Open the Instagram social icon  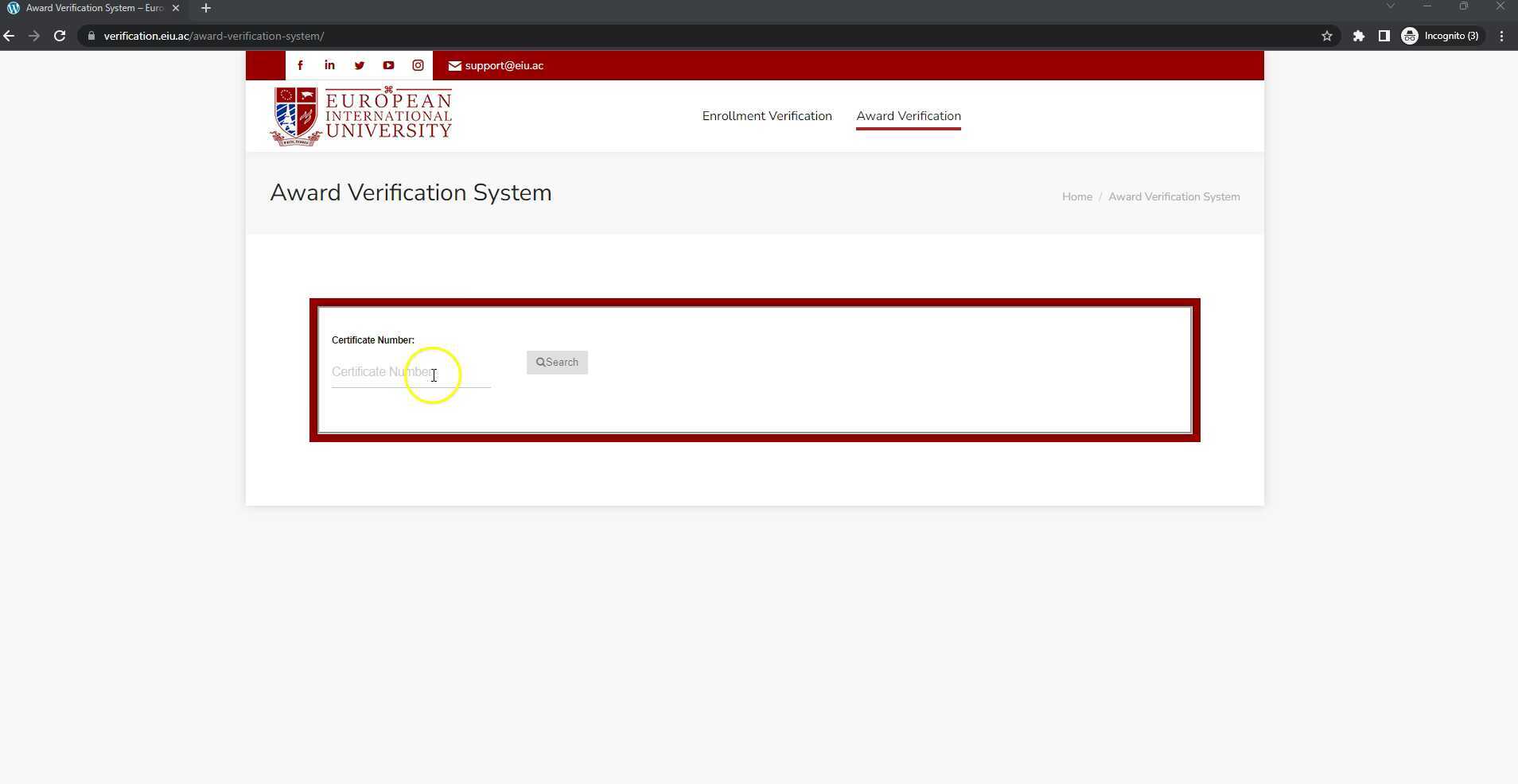[418, 65]
